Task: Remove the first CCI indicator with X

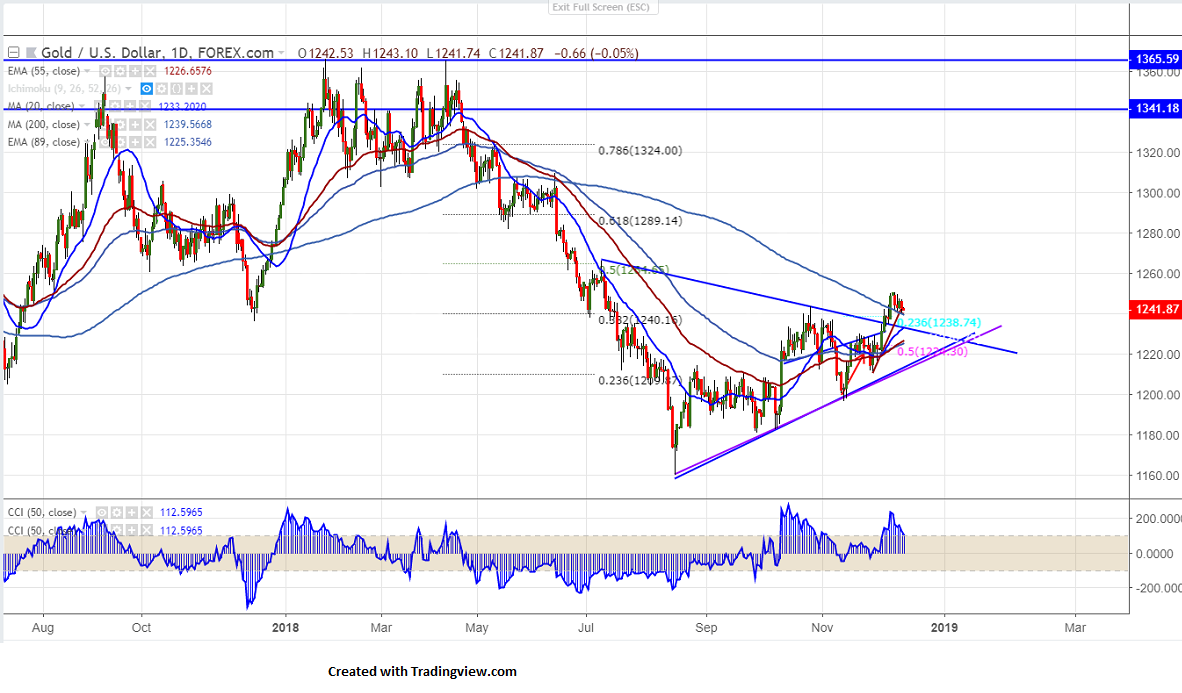Action: [x=148, y=513]
